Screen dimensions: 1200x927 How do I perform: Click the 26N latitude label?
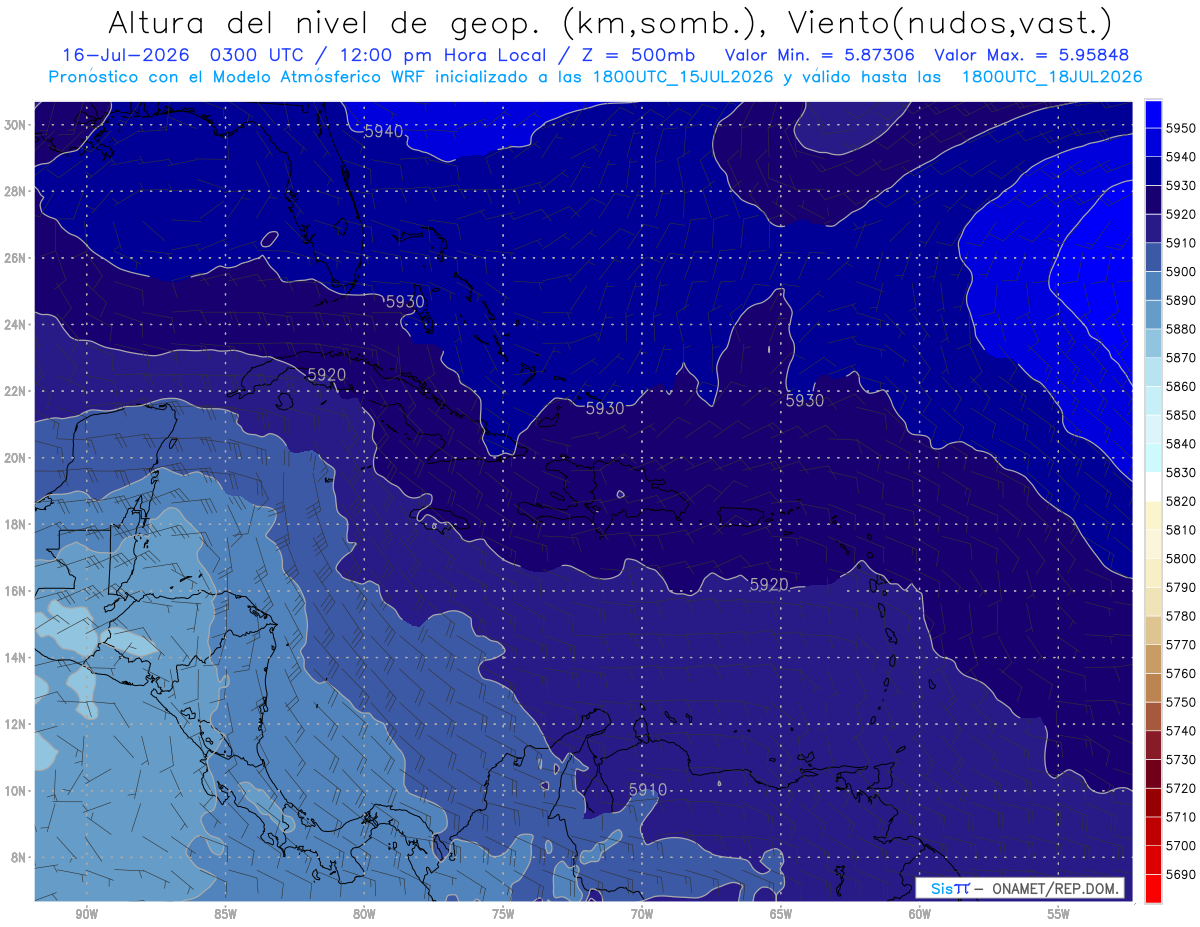point(17,258)
